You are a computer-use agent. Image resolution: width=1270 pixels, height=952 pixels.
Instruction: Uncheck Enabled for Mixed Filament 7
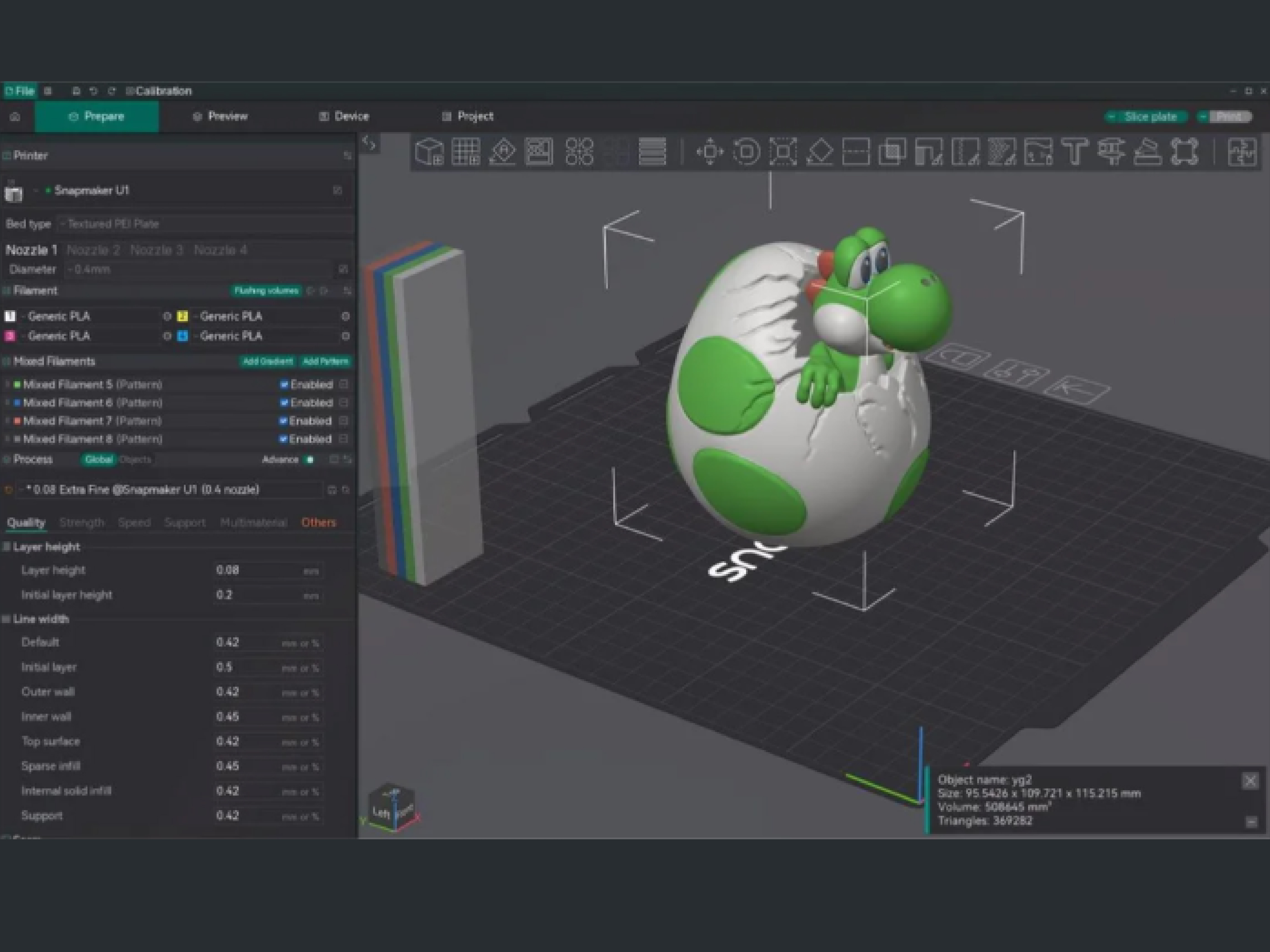284,421
